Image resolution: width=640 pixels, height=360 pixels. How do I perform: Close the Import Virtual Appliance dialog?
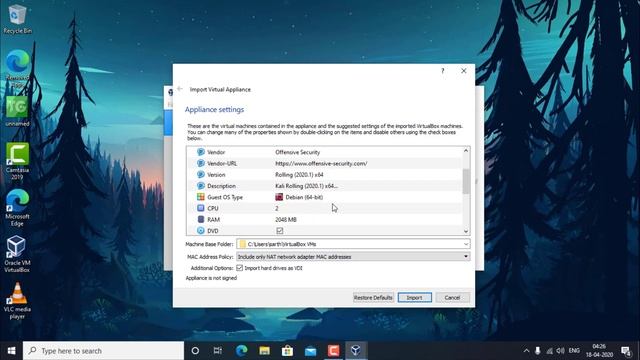pyautogui.click(x=464, y=71)
